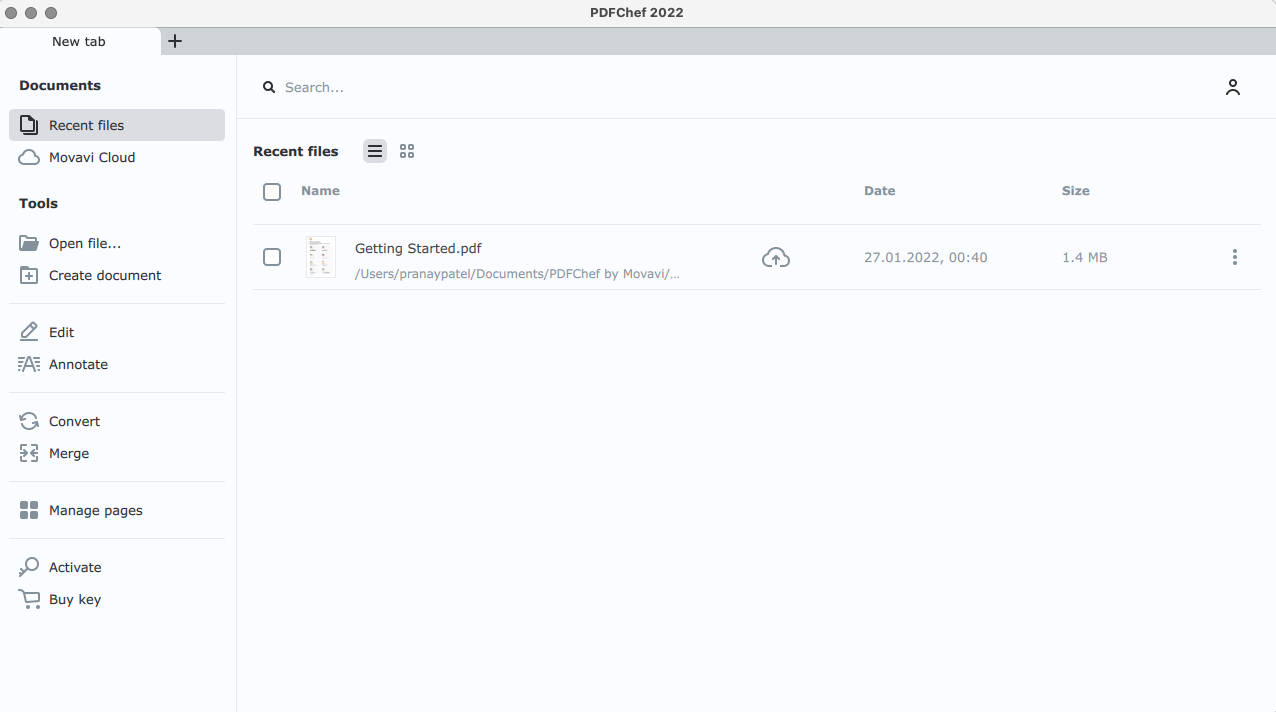Click the Merge tool icon
Image resolution: width=1276 pixels, height=712 pixels.
[x=29, y=453]
